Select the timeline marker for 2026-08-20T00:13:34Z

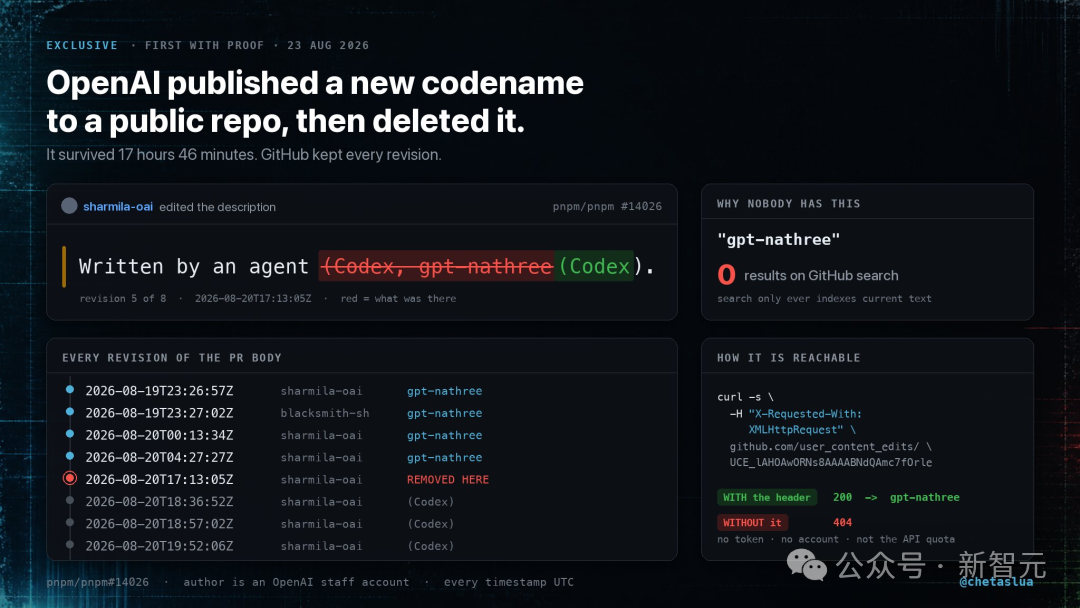70,434
